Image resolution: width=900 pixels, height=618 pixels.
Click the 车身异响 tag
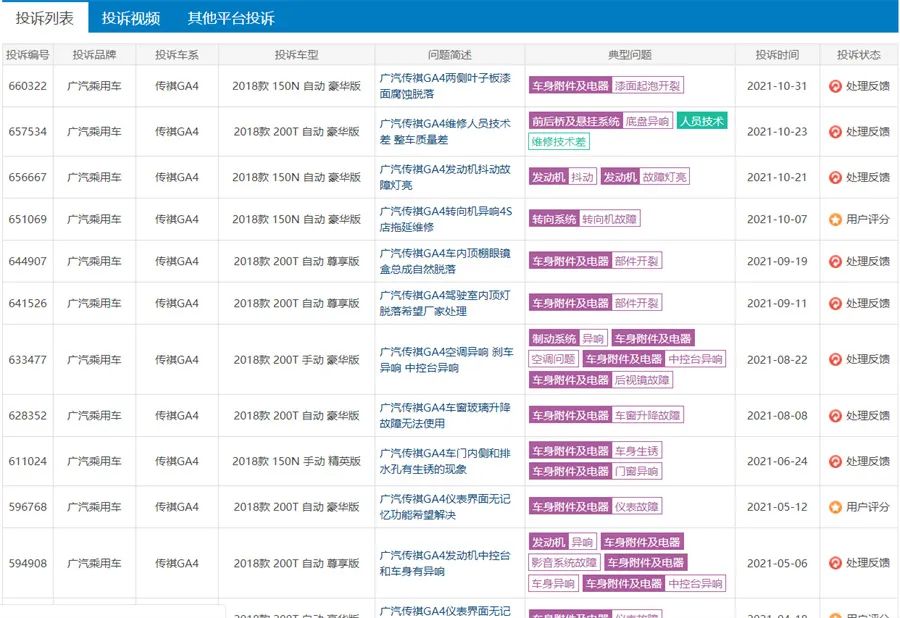[x=553, y=584]
